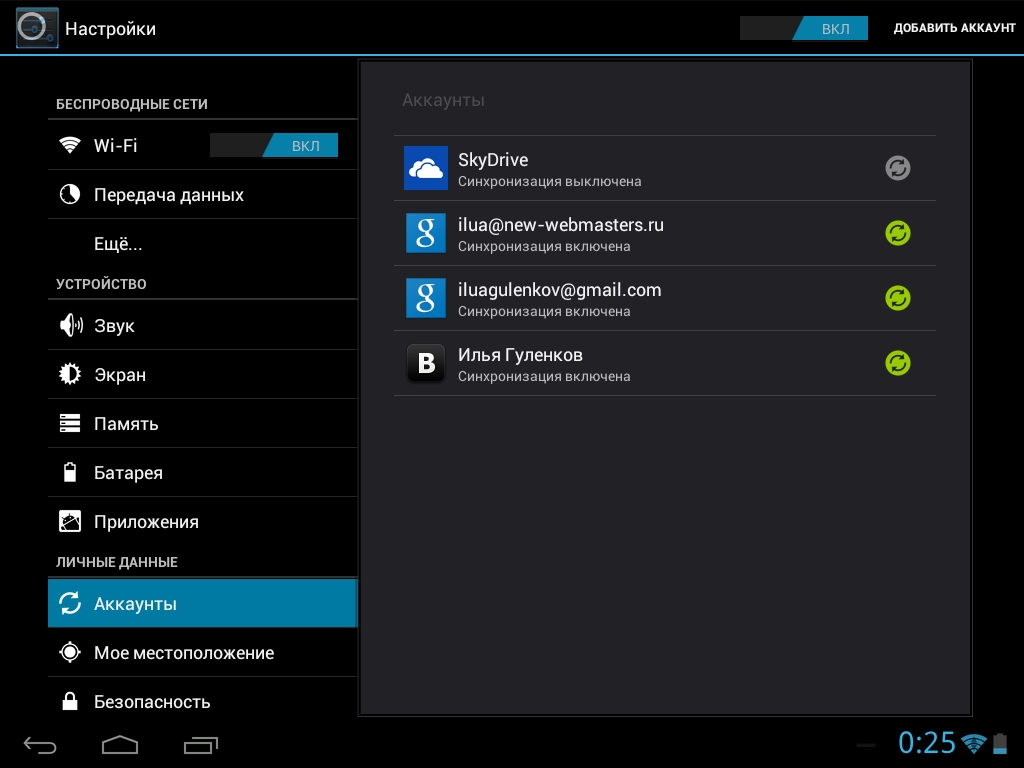The image size is (1024, 768).
Task: Tap the clock in the status bar
Action: click(926, 743)
